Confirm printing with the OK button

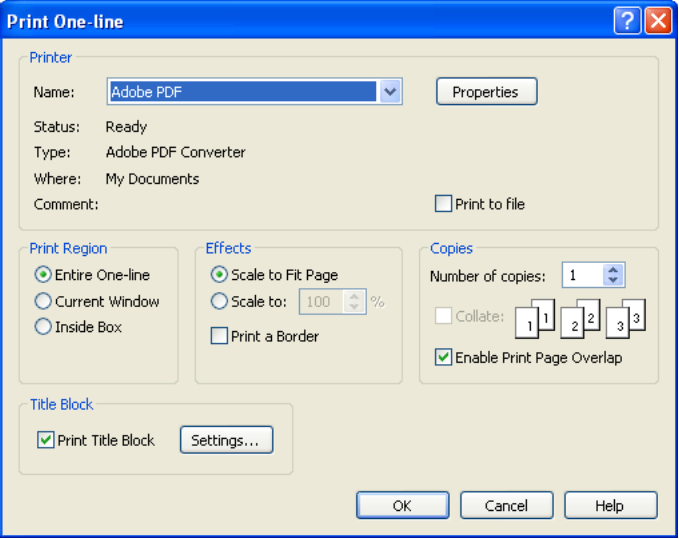pos(402,506)
